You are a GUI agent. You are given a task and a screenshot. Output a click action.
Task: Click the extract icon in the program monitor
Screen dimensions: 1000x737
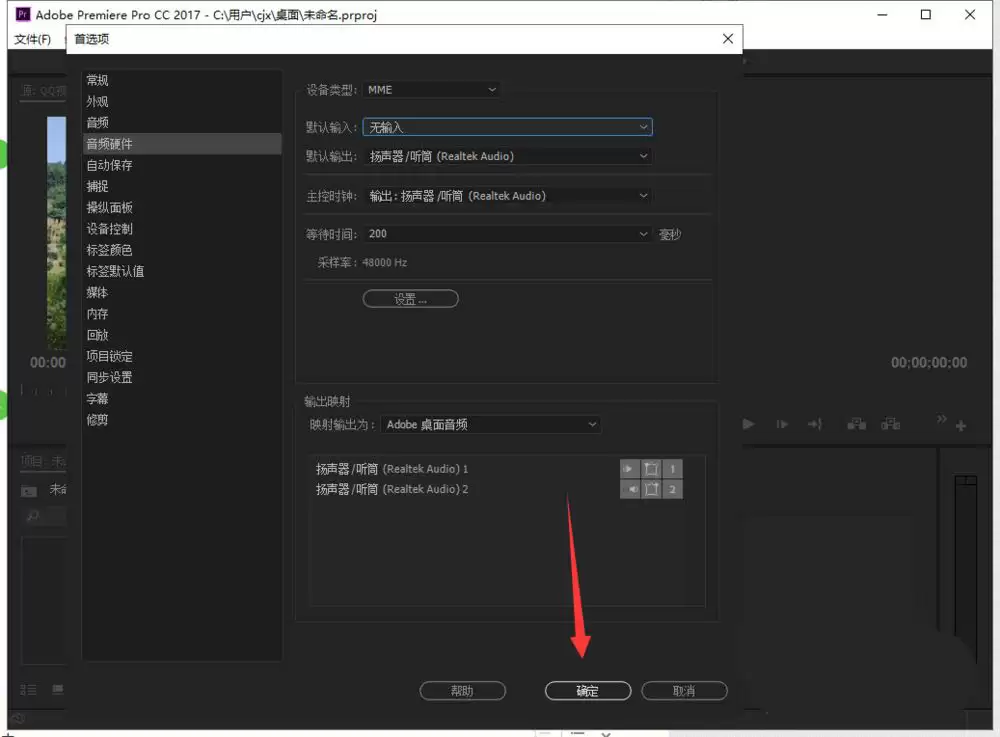point(890,424)
